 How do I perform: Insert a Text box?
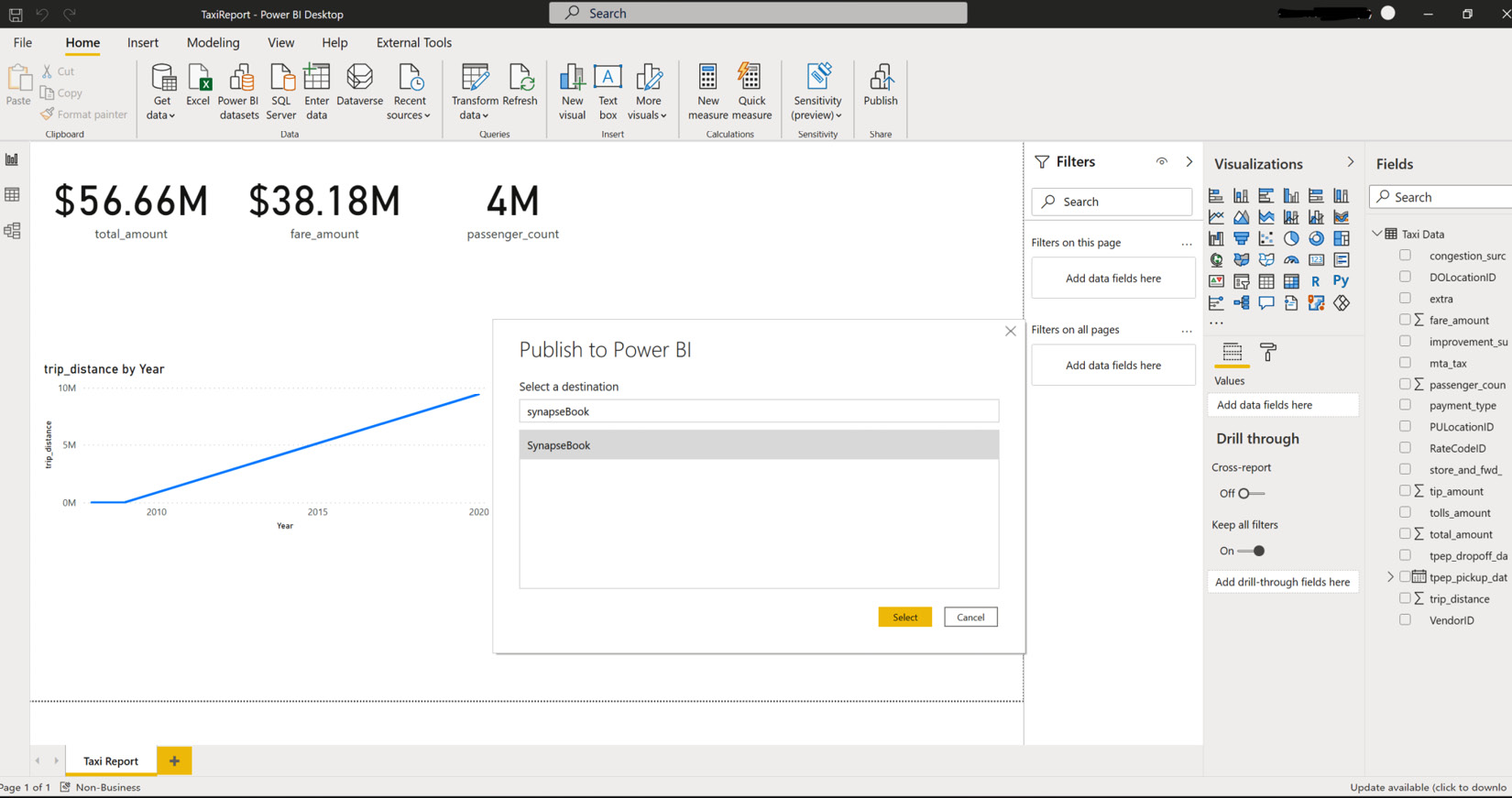point(608,92)
